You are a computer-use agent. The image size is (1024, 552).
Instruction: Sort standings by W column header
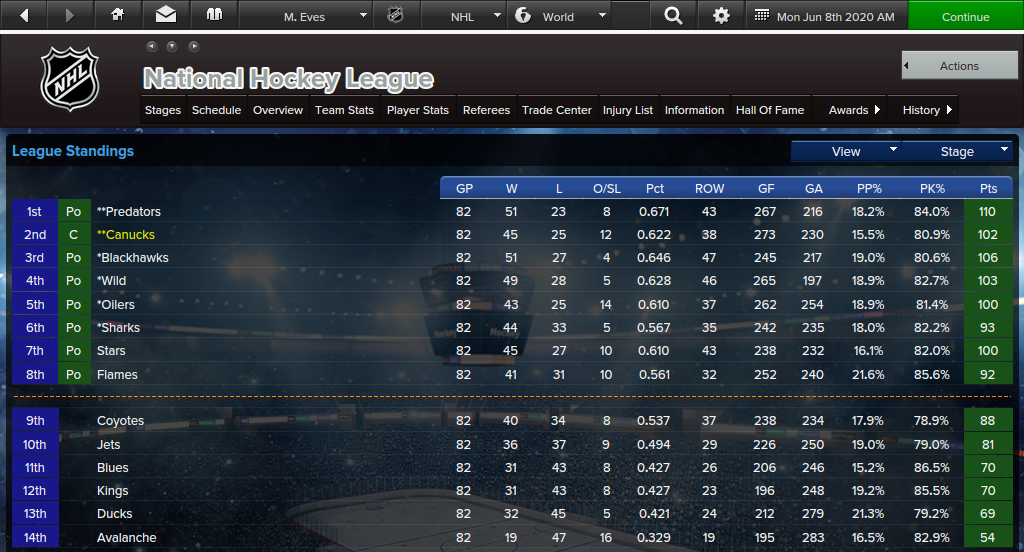coord(511,188)
